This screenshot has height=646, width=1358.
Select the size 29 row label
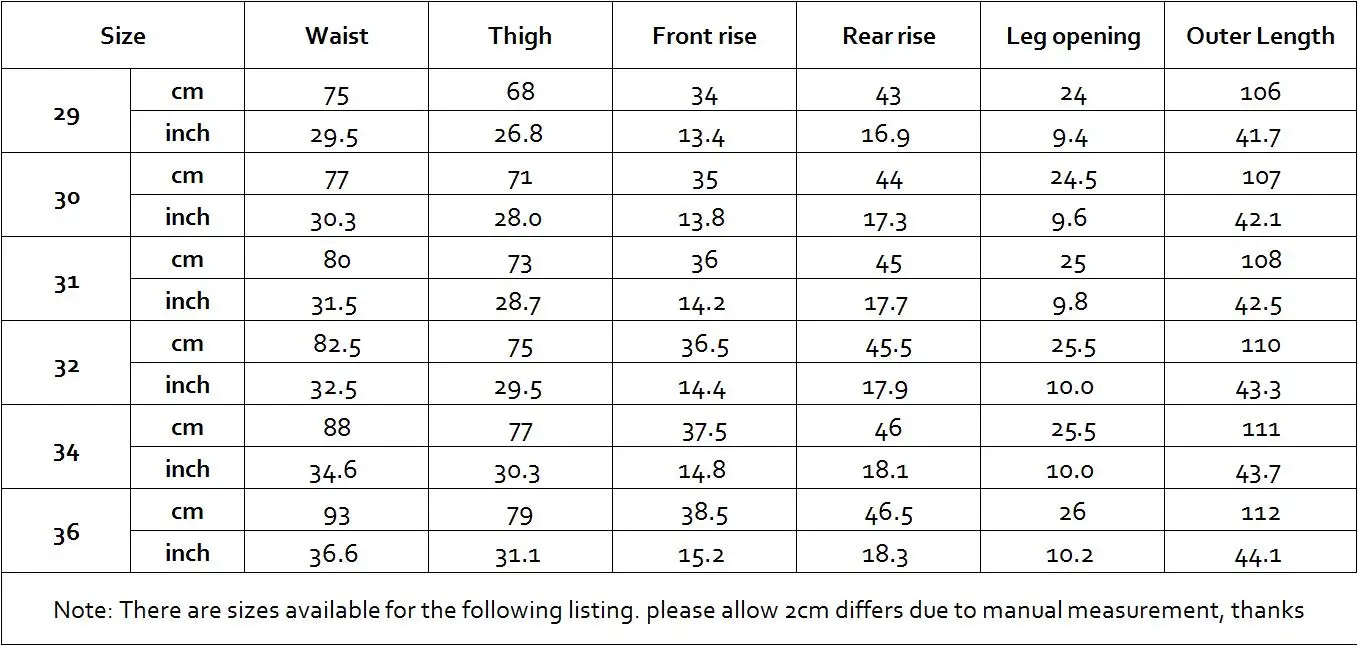(x=66, y=113)
